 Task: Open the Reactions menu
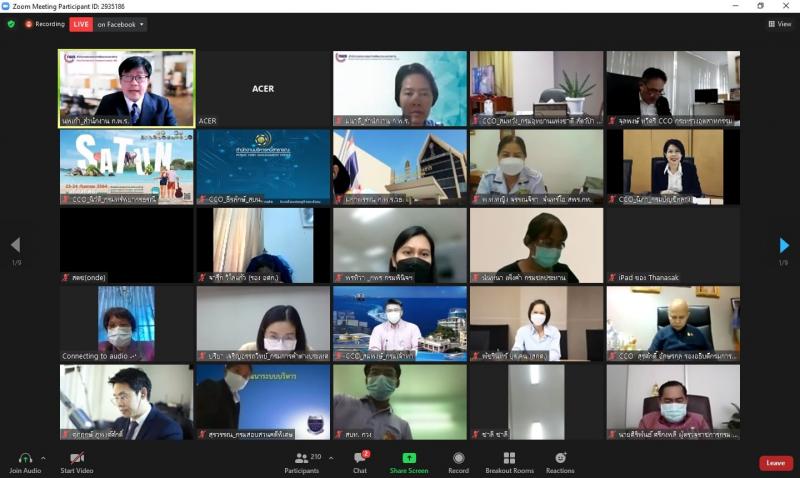tap(560, 463)
